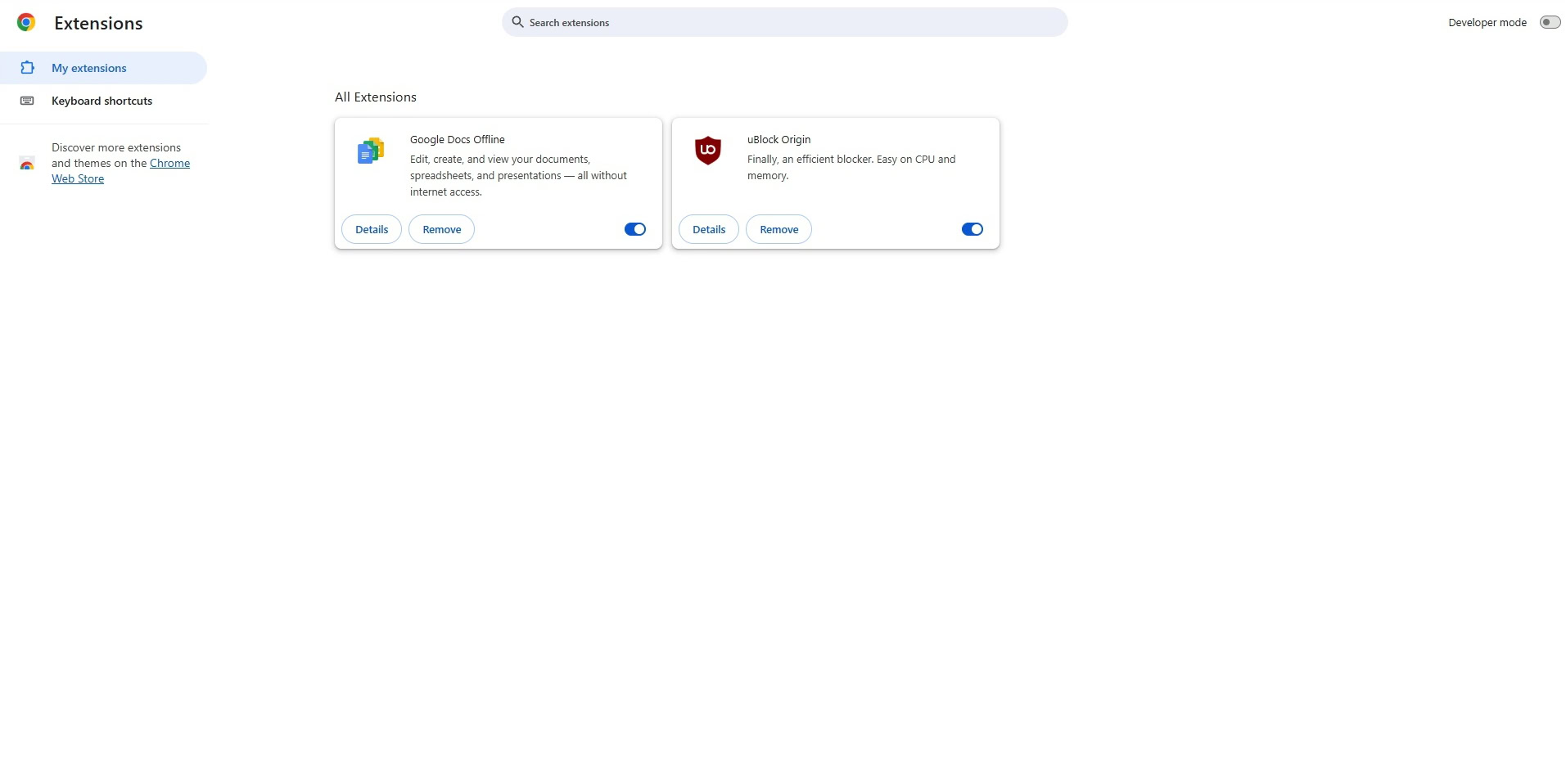
Task: Click the My extensions puzzle icon
Action: click(27, 68)
